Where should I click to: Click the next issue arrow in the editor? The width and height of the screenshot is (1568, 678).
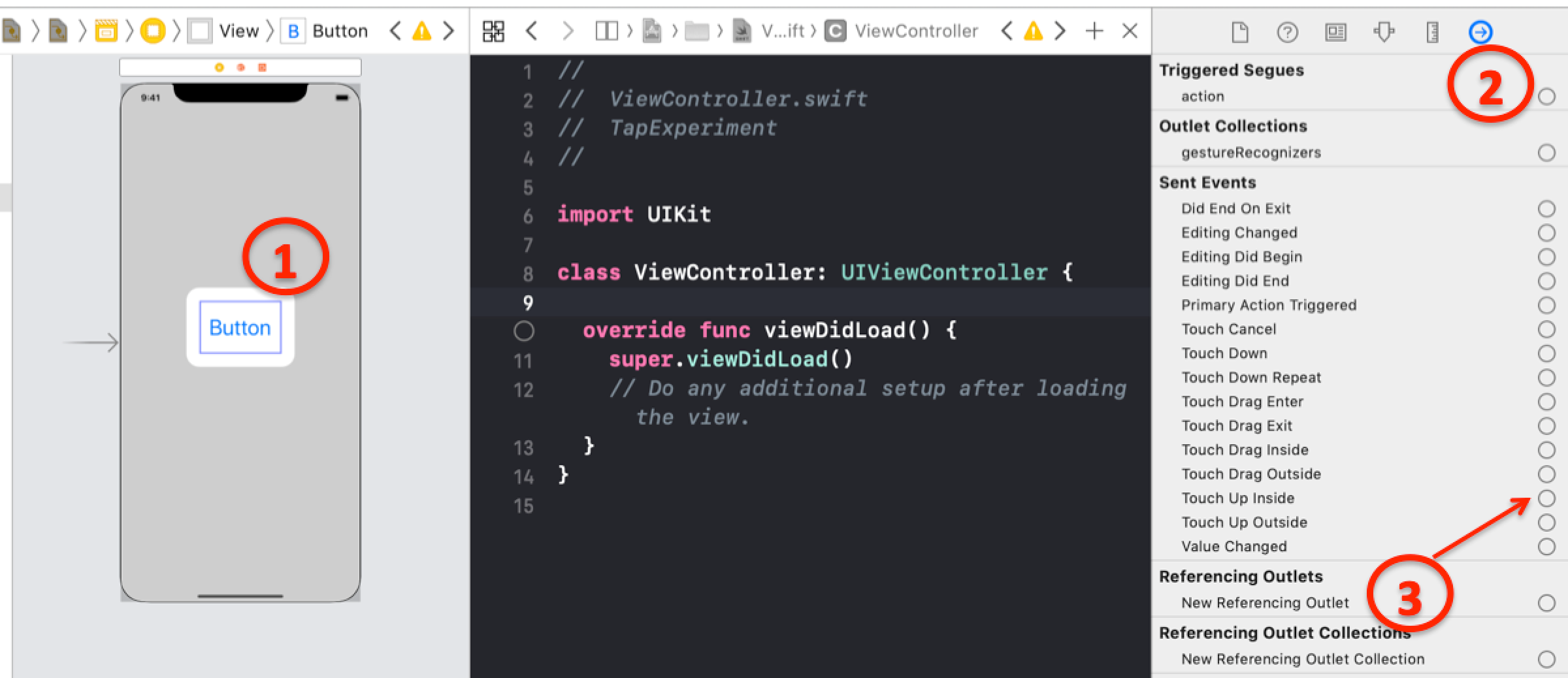pyautogui.click(x=1060, y=30)
